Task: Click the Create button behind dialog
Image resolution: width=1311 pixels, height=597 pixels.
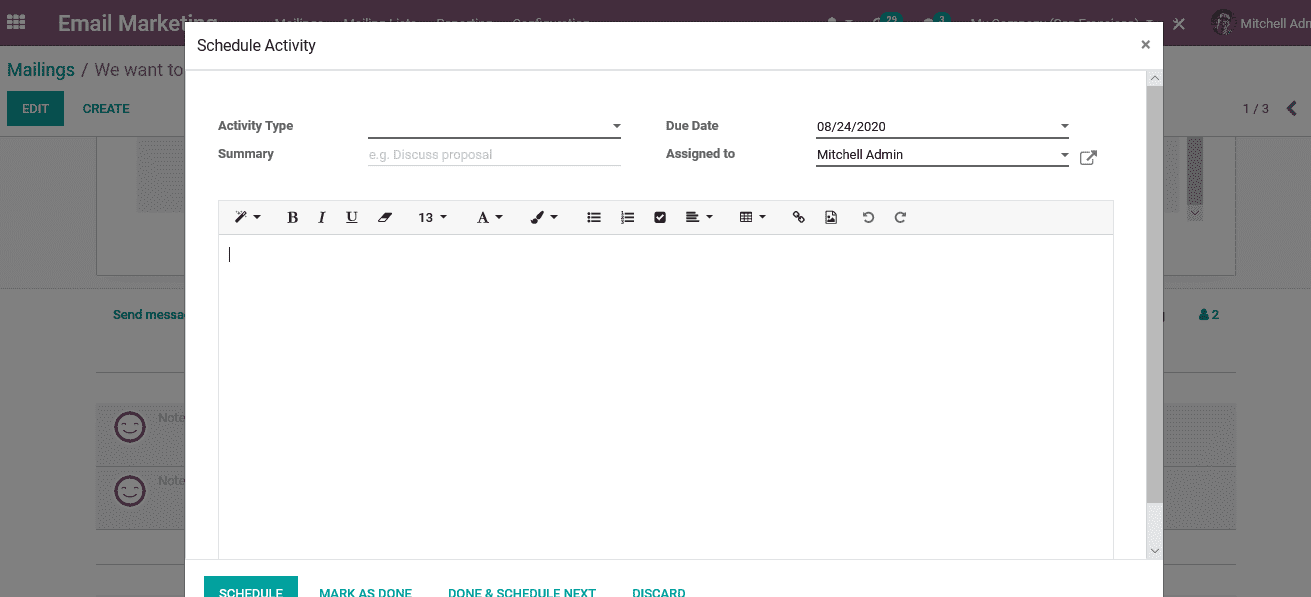Action: click(106, 109)
